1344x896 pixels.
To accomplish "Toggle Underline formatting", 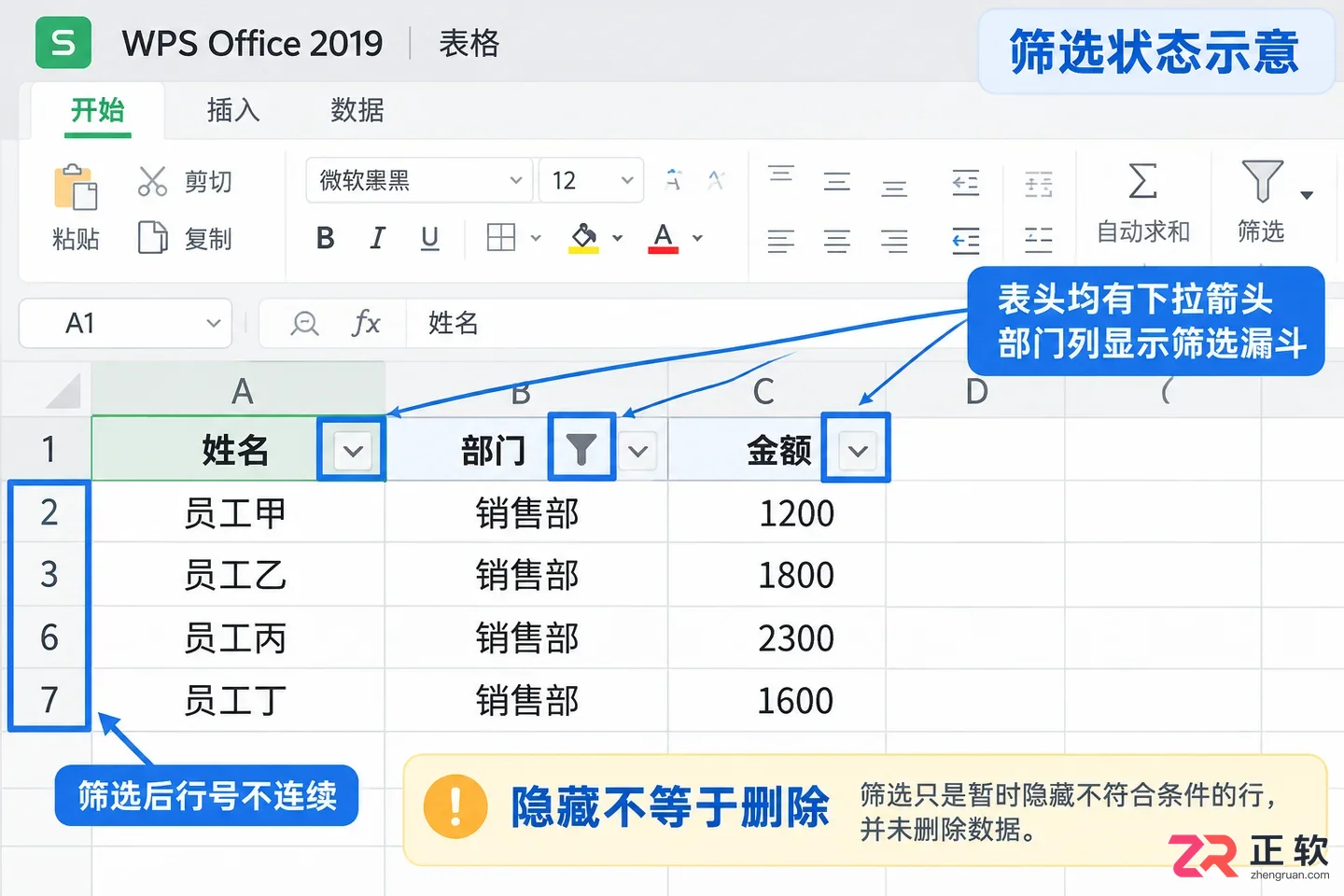I will [429, 238].
